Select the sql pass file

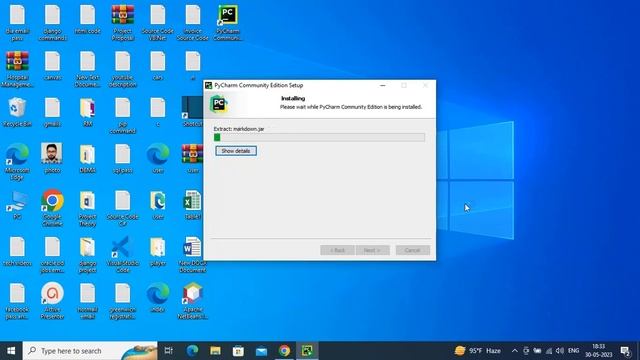(122, 158)
